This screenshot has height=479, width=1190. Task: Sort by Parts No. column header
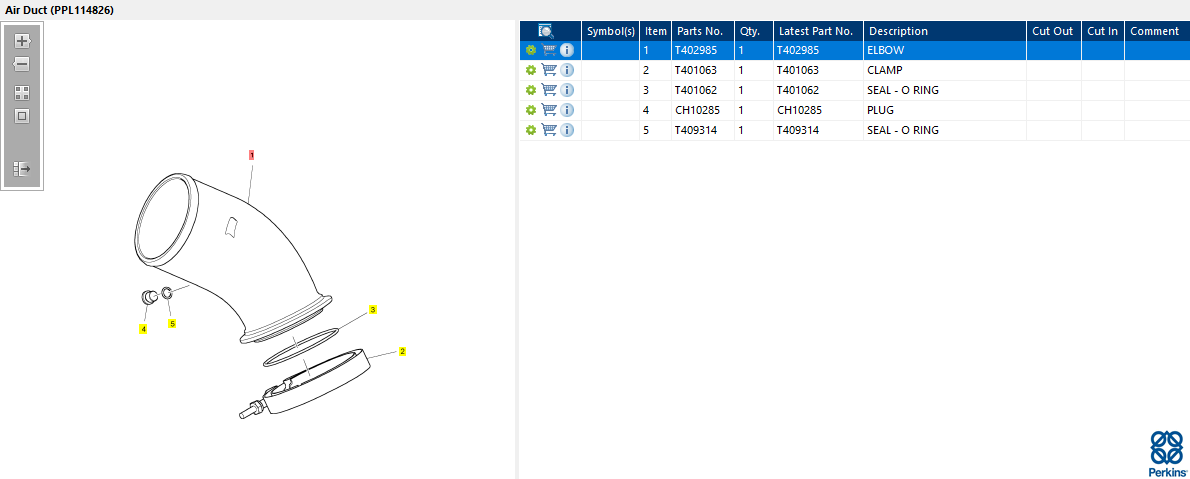pyautogui.click(x=703, y=31)
